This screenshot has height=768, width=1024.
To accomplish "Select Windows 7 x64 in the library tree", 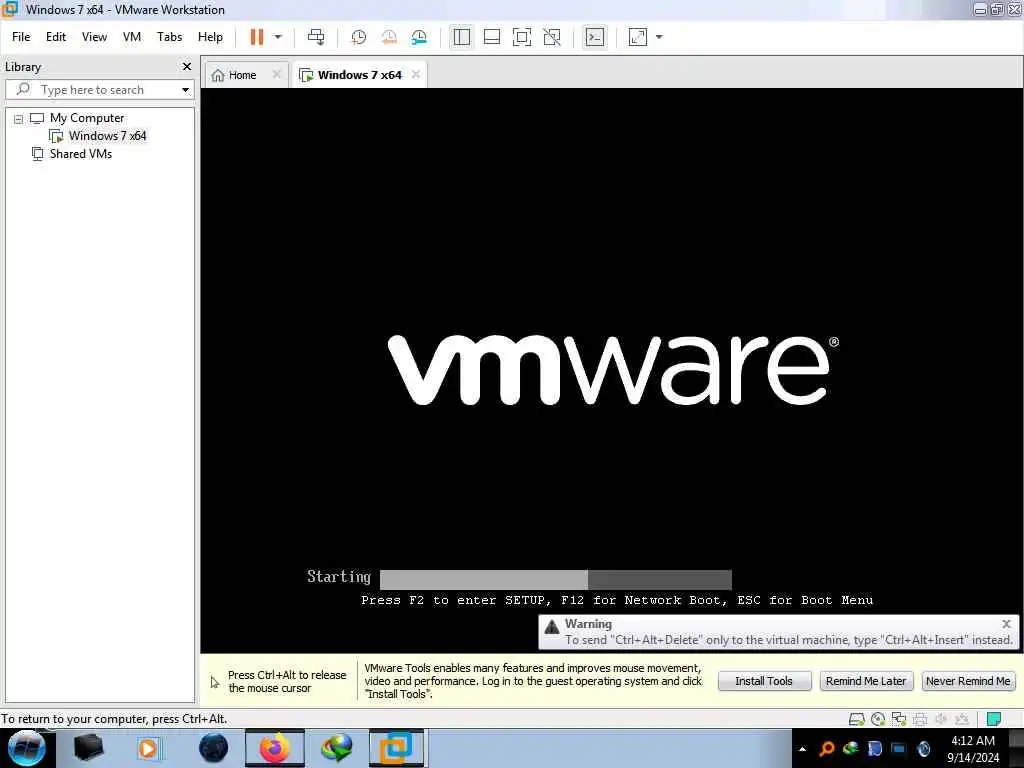I will pos(107,136).
